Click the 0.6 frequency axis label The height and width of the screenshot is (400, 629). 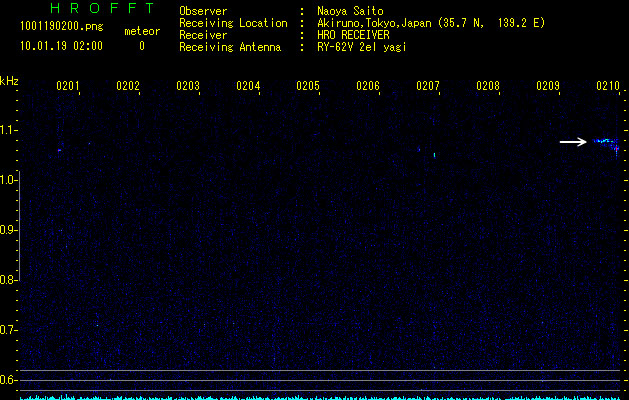tap(9, 380)
